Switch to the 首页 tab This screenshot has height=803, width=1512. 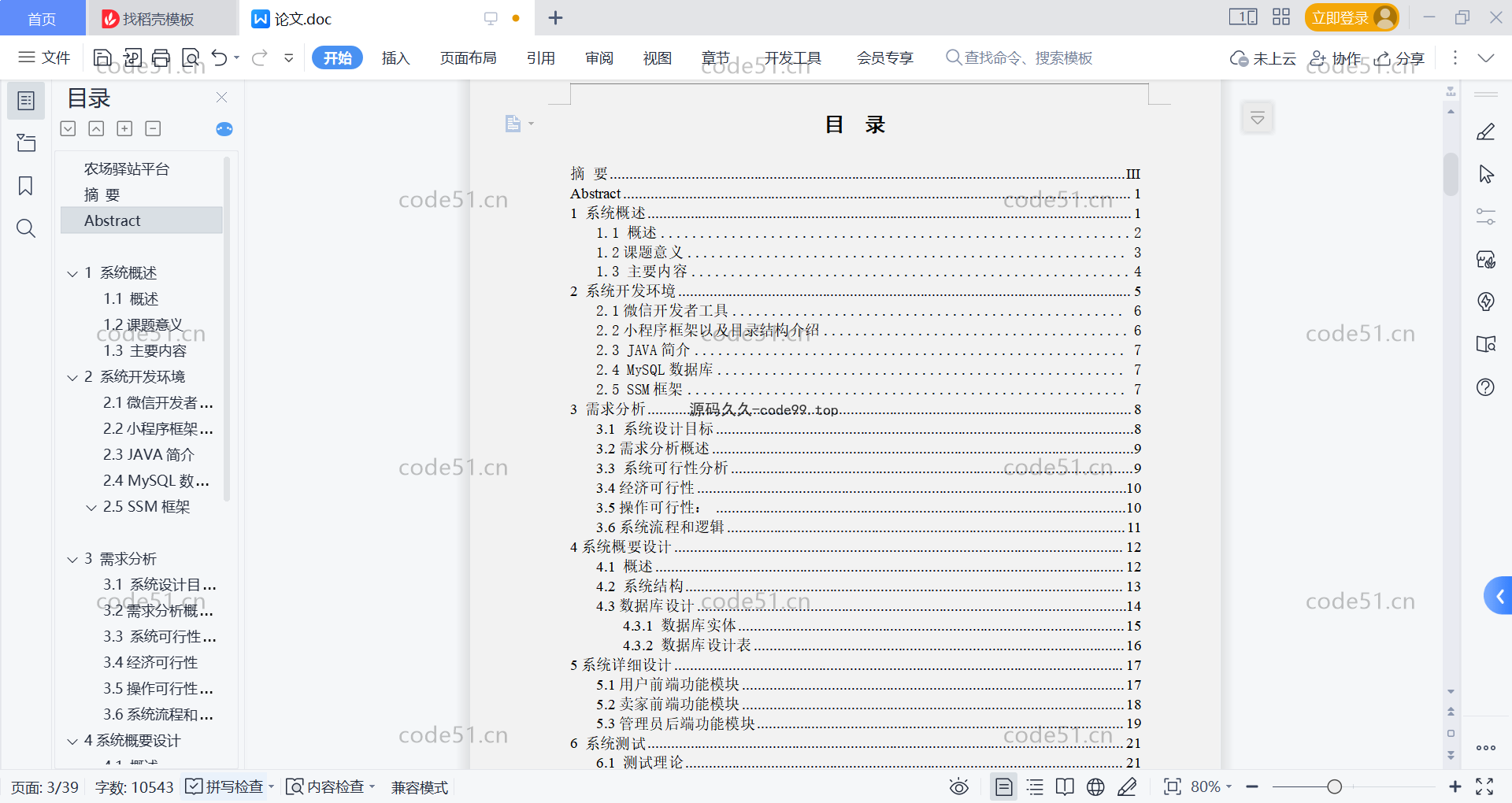click(x=42, y=18)
